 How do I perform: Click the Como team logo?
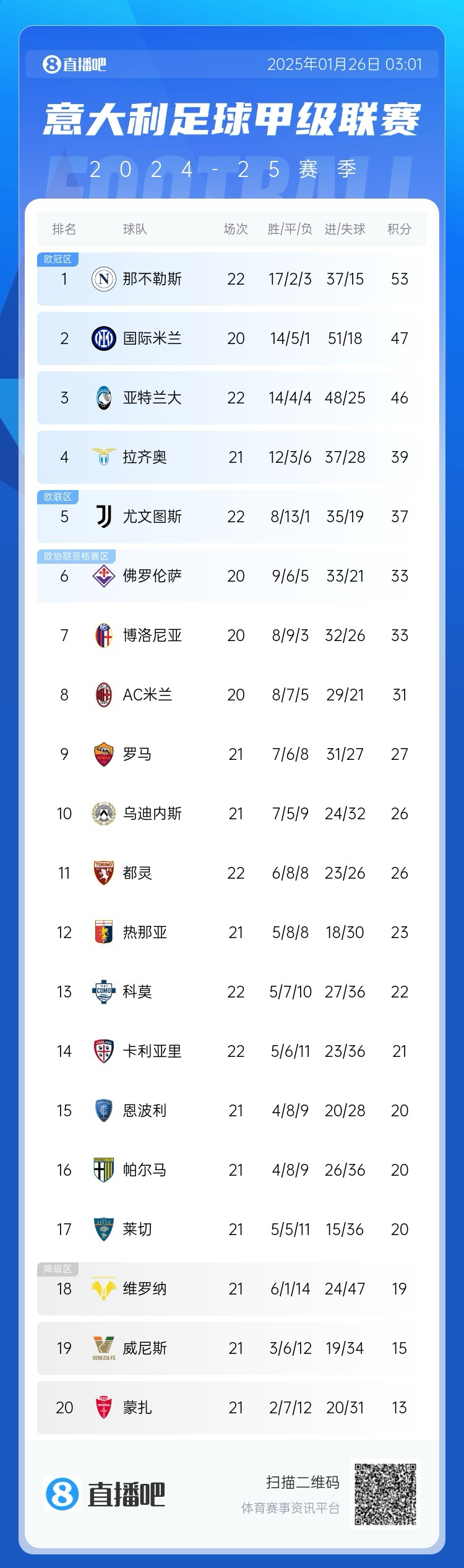tap(103, 992)
